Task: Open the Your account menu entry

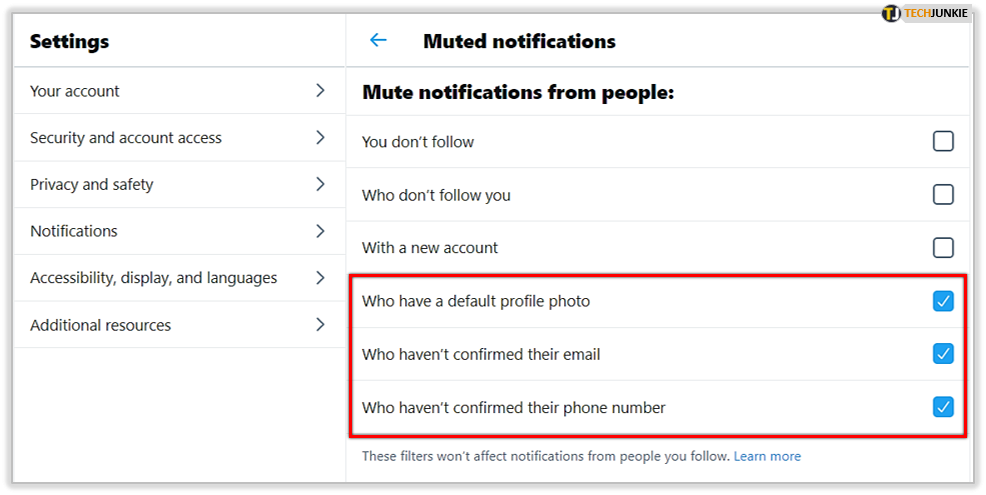Action: point(75,91)
